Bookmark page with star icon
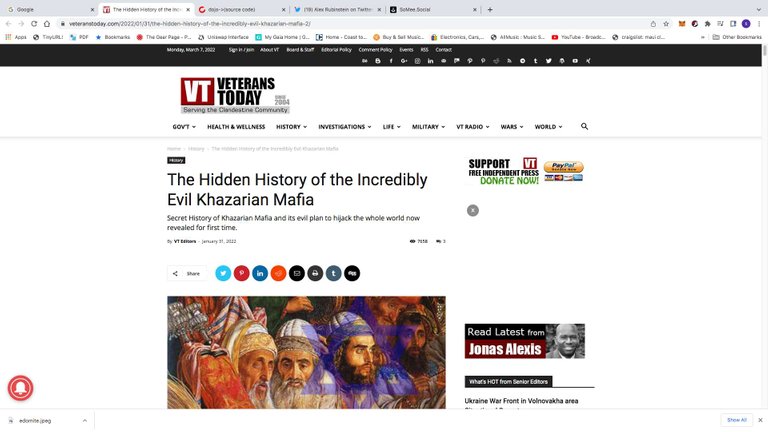 [666, 24]
